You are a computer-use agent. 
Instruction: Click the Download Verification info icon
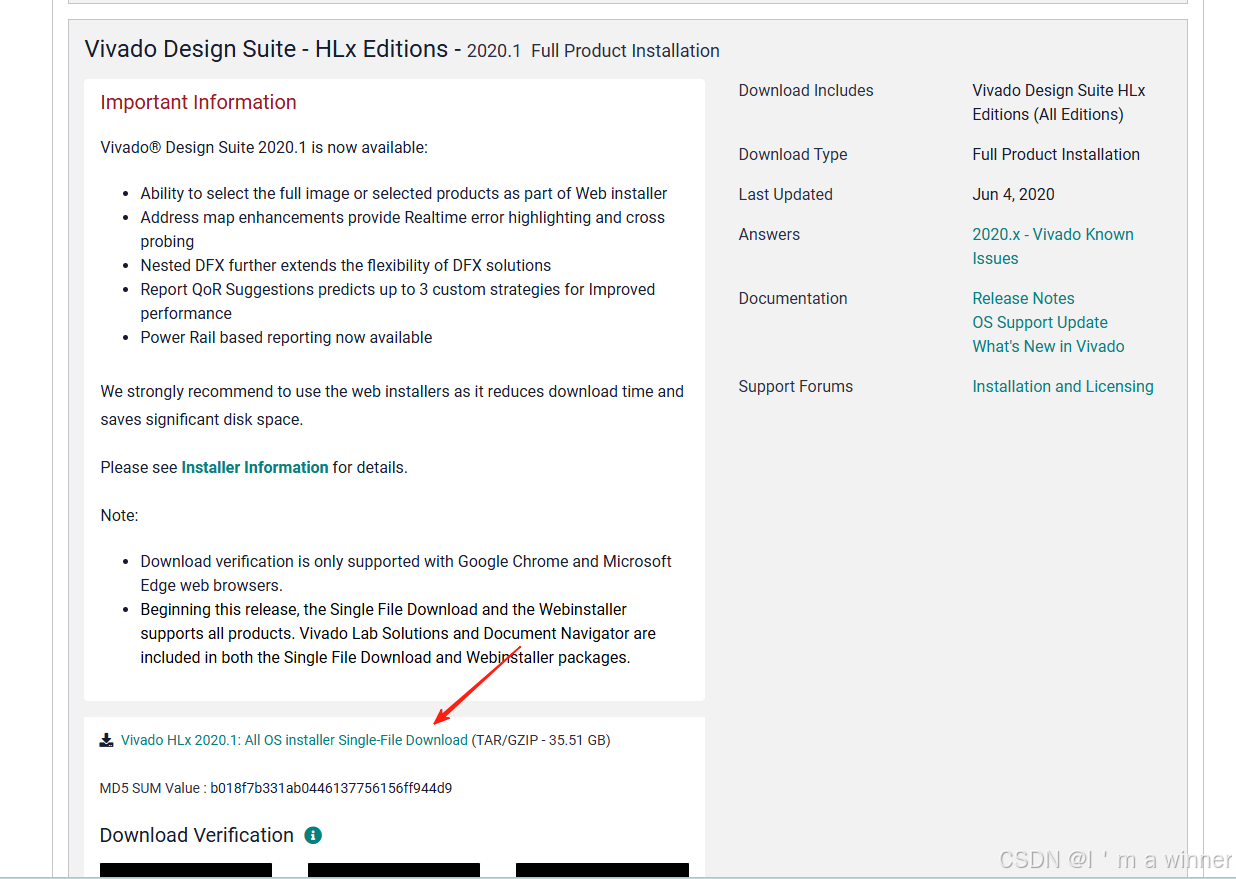click(x=313, y=835)
